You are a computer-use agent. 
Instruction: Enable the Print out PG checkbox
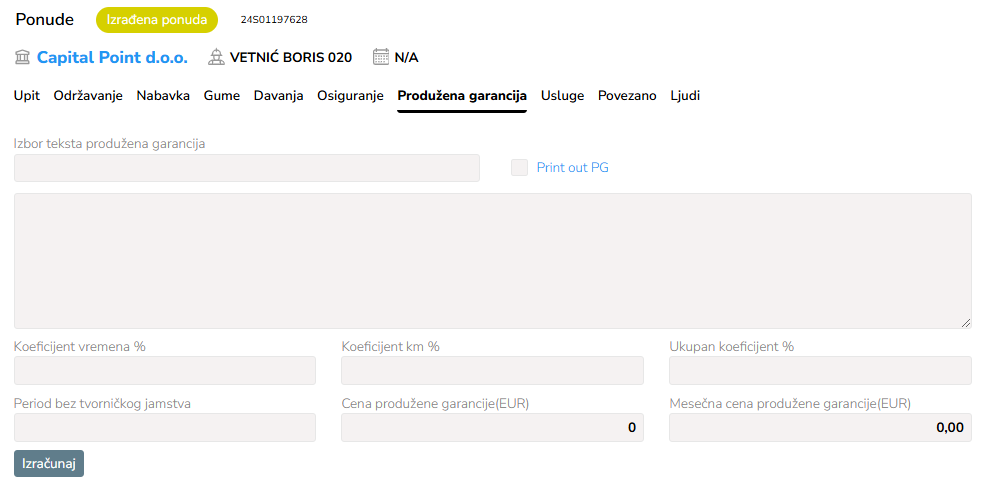pos(519,168)
